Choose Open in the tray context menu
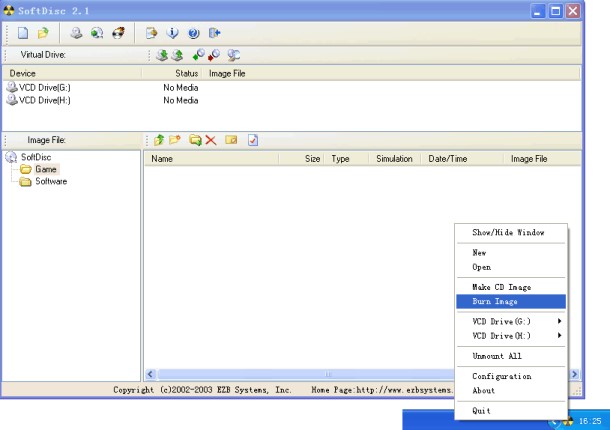This screenshot has width=610, height=430. click(x=511, y=267)
